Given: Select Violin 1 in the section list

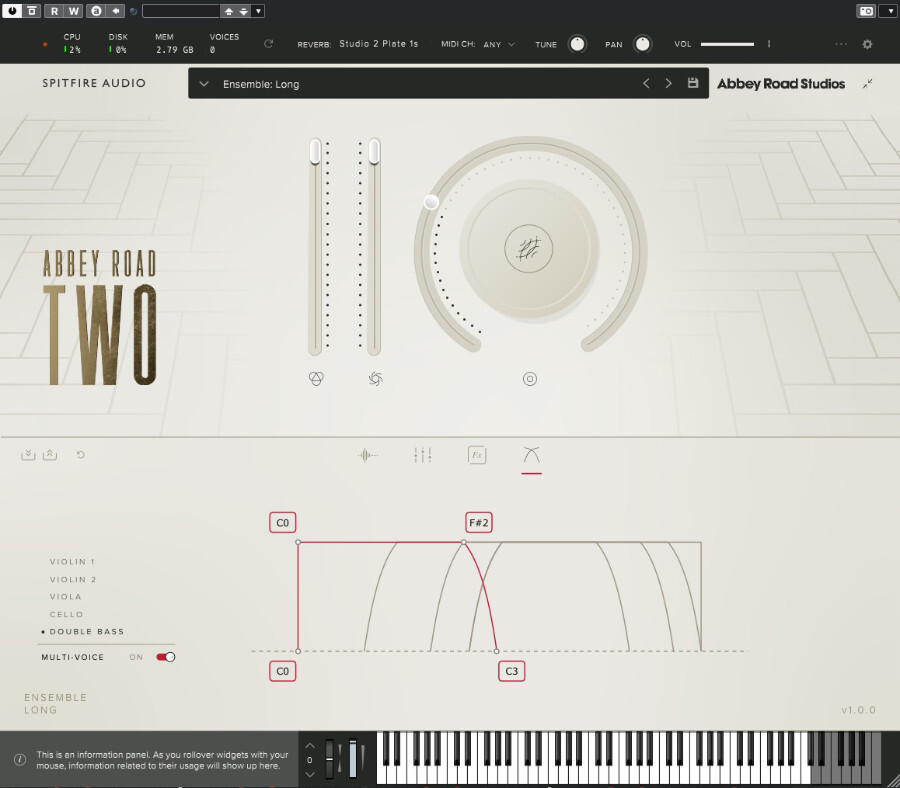Looking at the screenshot, I should click(72, 561).
